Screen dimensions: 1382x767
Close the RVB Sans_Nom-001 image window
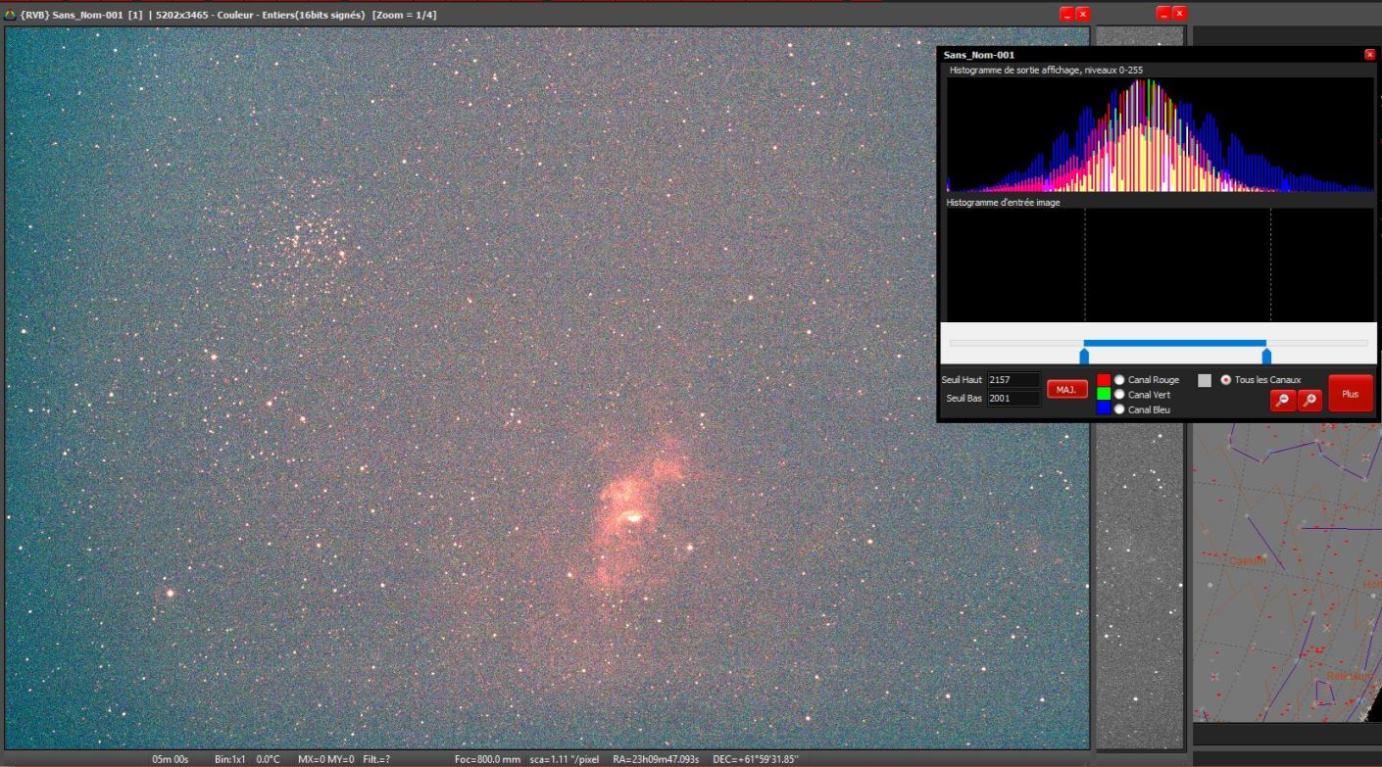click(1082, 14)
